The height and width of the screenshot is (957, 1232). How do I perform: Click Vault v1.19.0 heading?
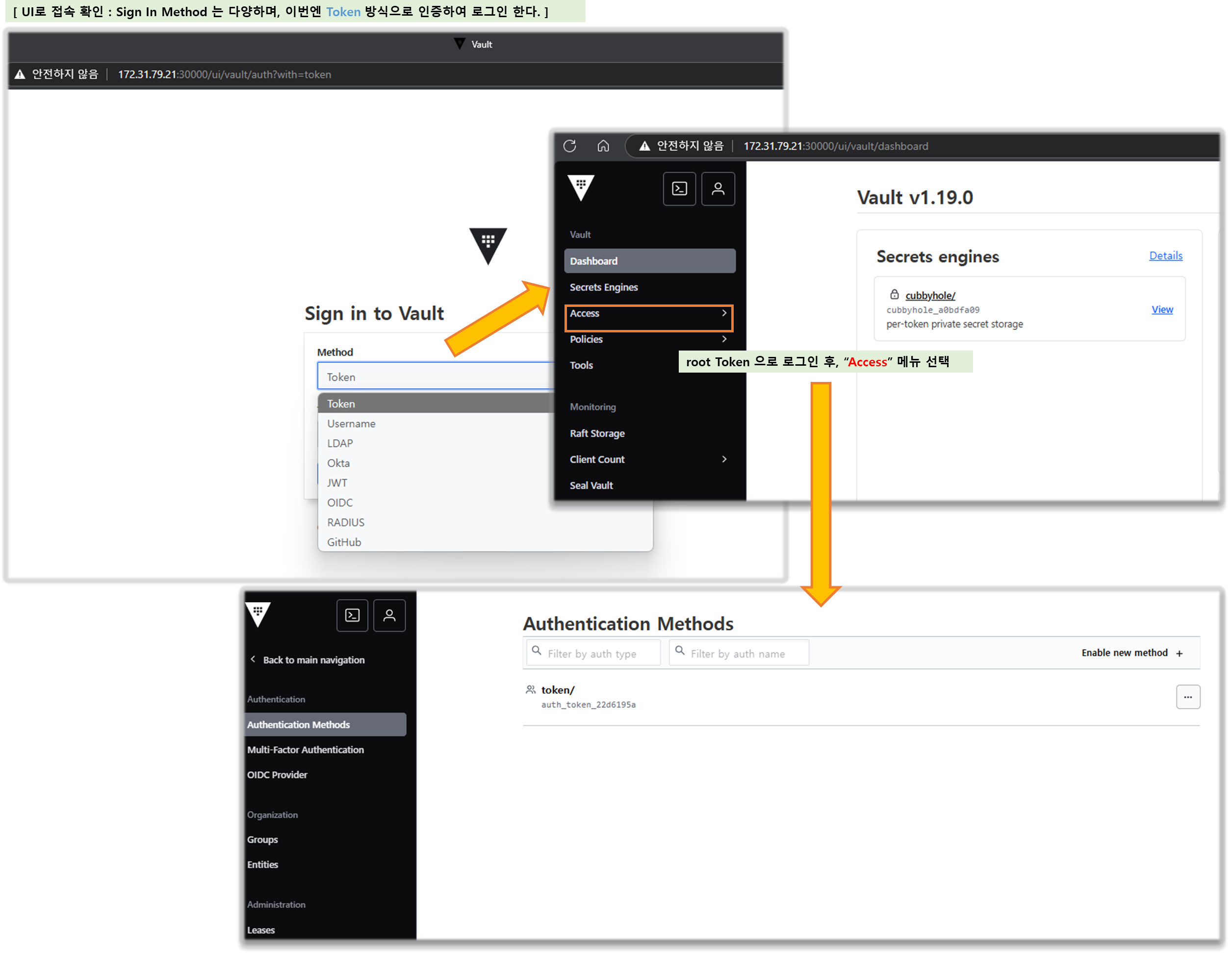pos(914,198)
